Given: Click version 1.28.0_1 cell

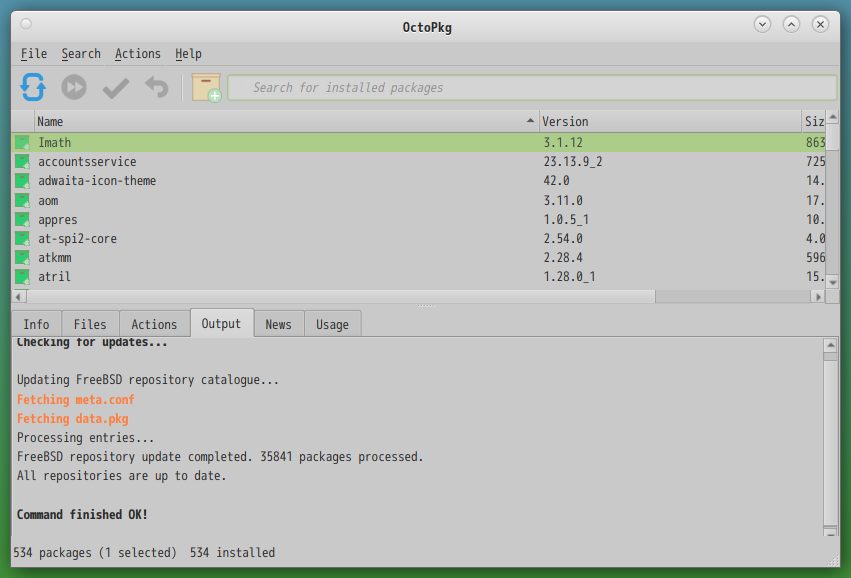Looking at the screenshot, I should tap(569, 277).
